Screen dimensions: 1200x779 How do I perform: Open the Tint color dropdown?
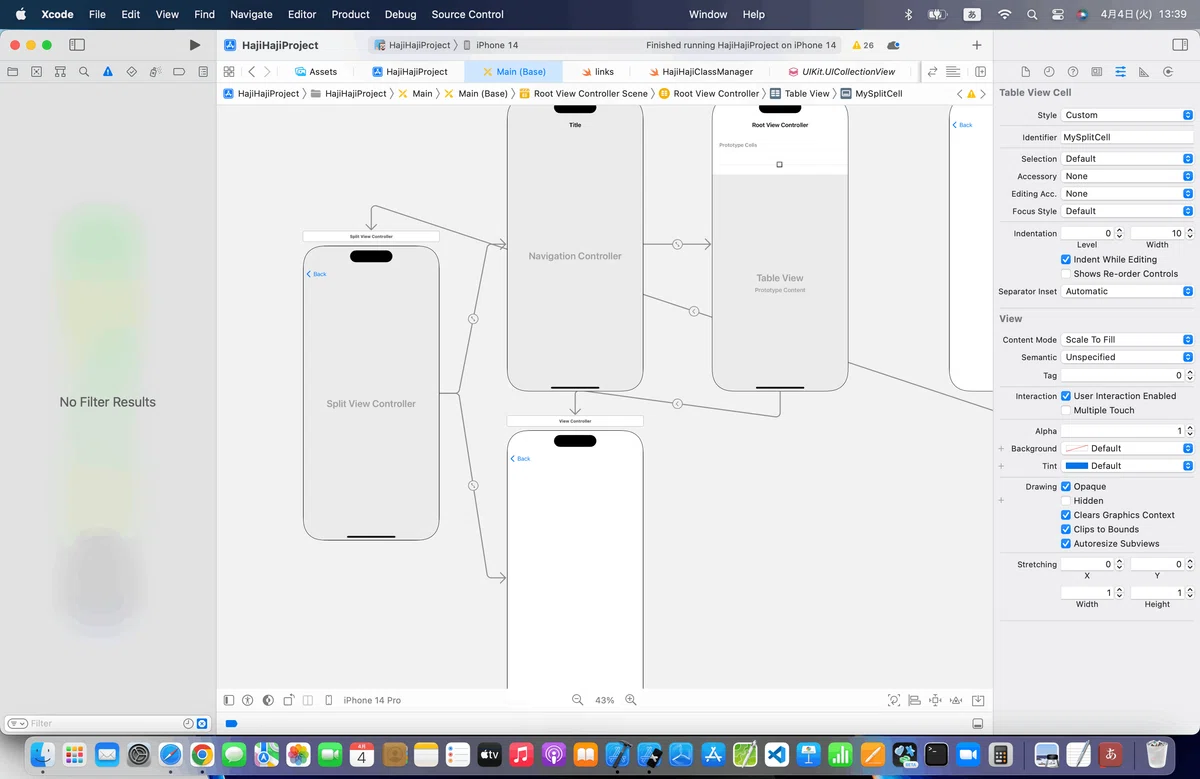pyautogui.click(x=1127, y=466)
